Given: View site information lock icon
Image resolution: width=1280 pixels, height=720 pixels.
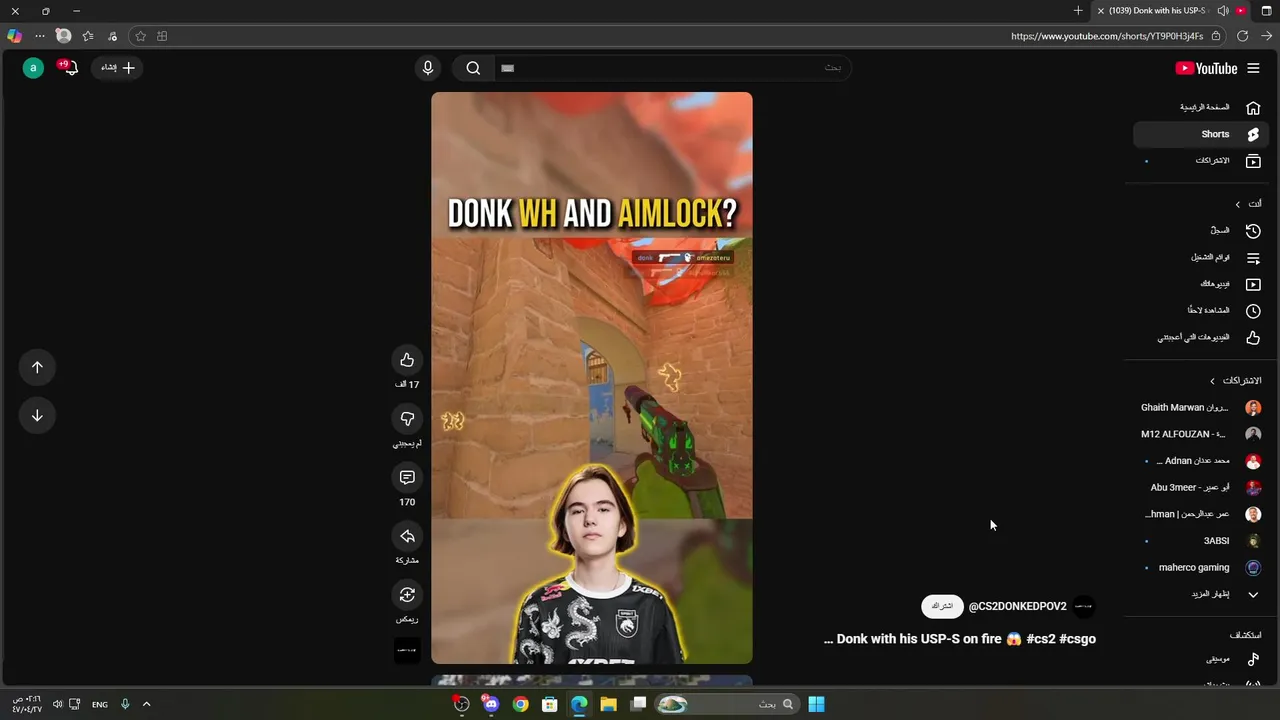Looking at the screenshot, I should coord(1216,36).
